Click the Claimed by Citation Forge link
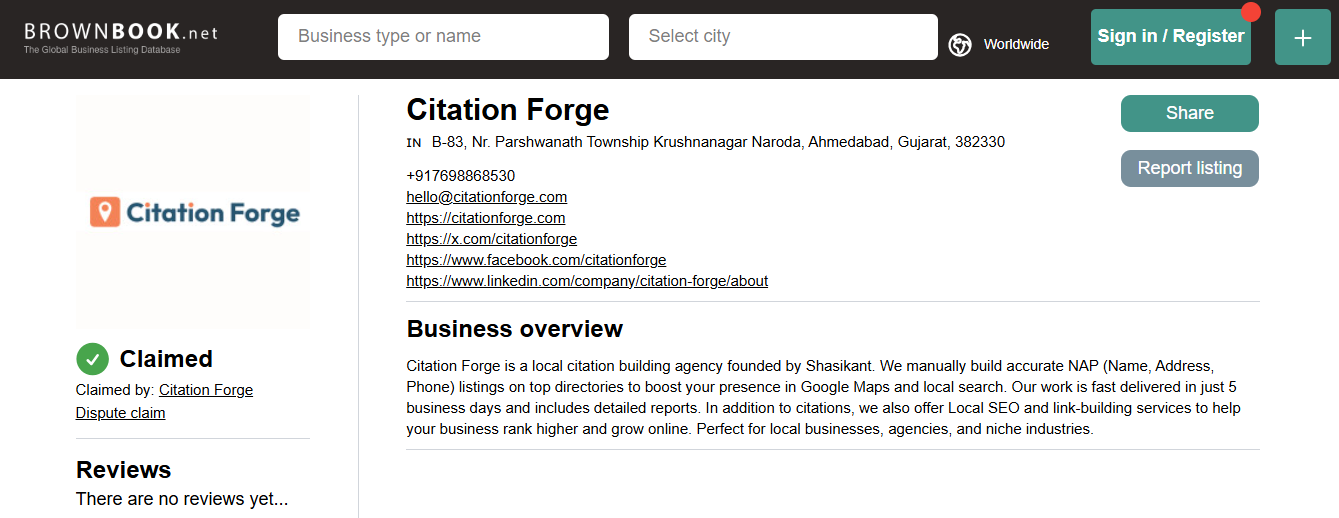Viewport: 1339px width, 518px height. click(206, 390)
